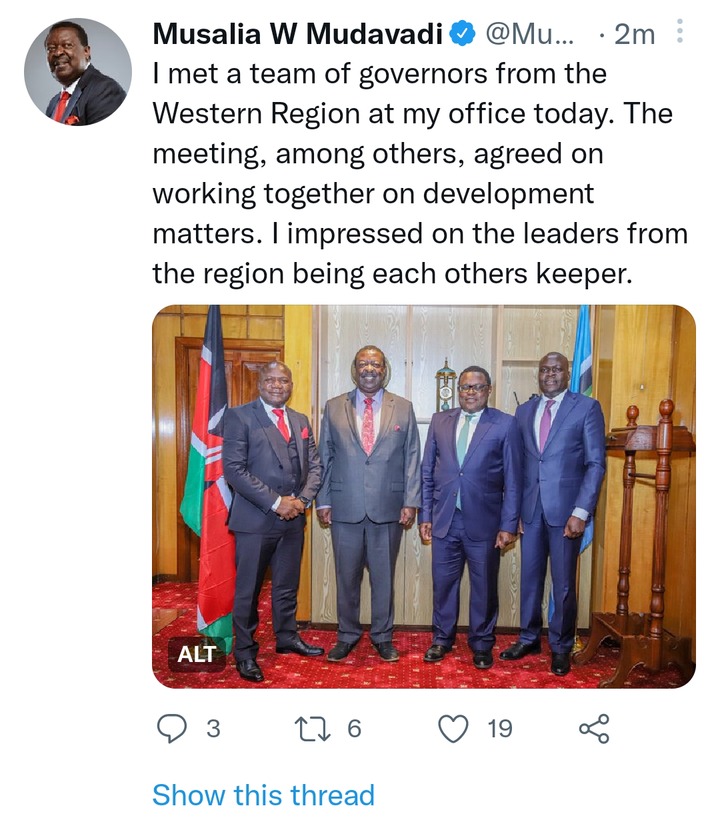This screenshot has width=720, height=834.
Task: Click the retweet arrows icon
Action: click(313, 729)
